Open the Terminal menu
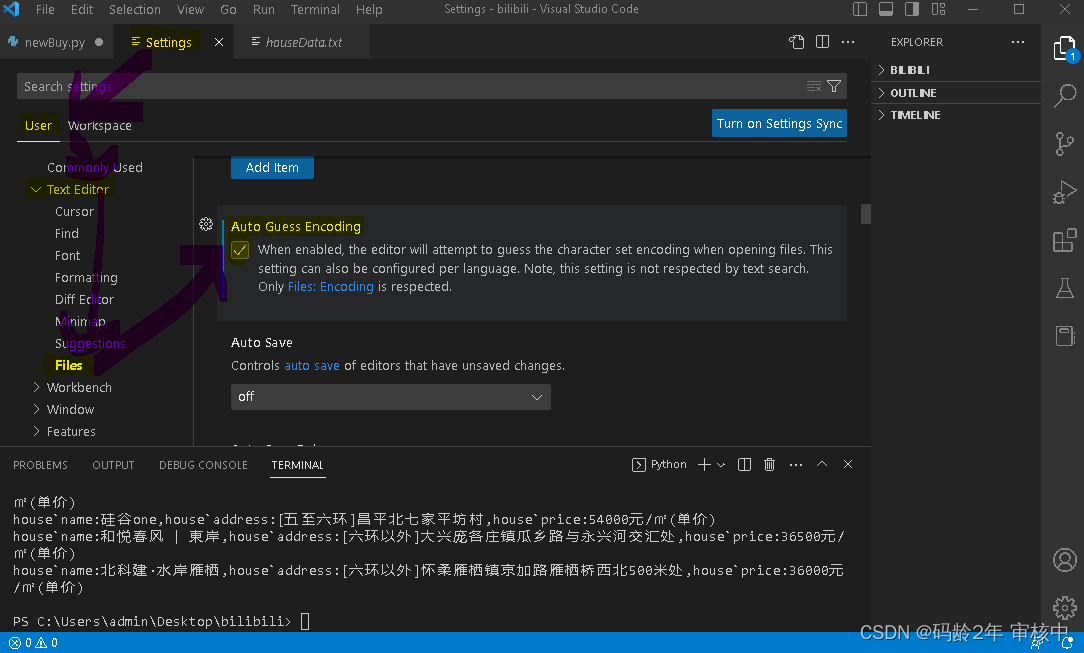1084x653 pixels. 315,10
